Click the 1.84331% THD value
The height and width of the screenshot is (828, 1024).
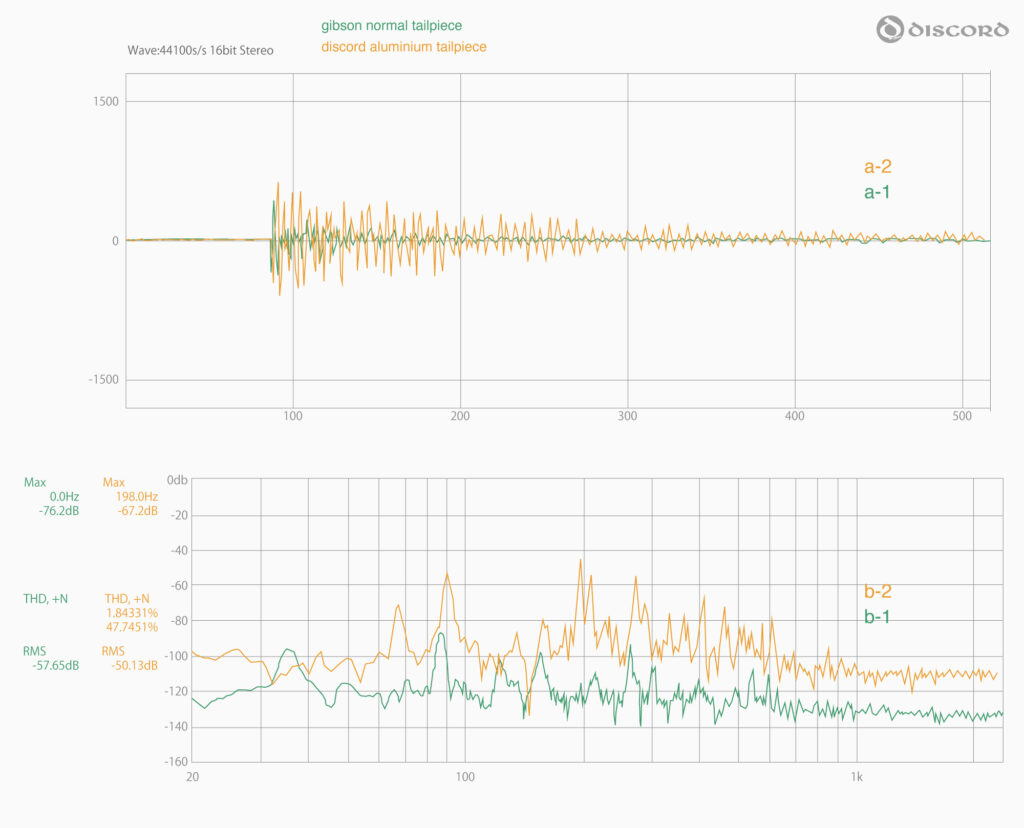[131, 612]
